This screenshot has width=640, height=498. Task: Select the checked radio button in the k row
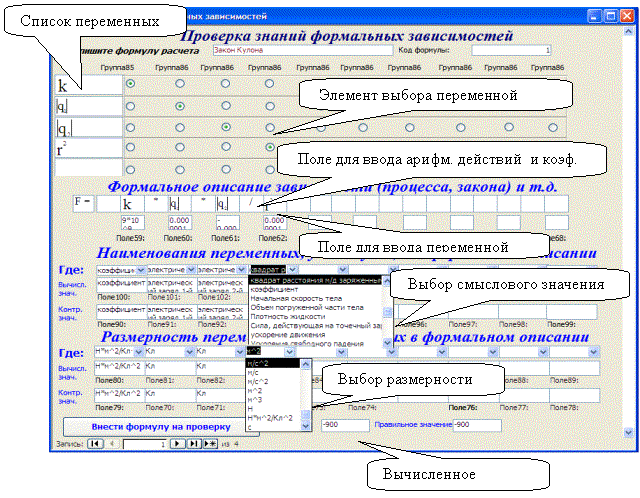(131, 84)
